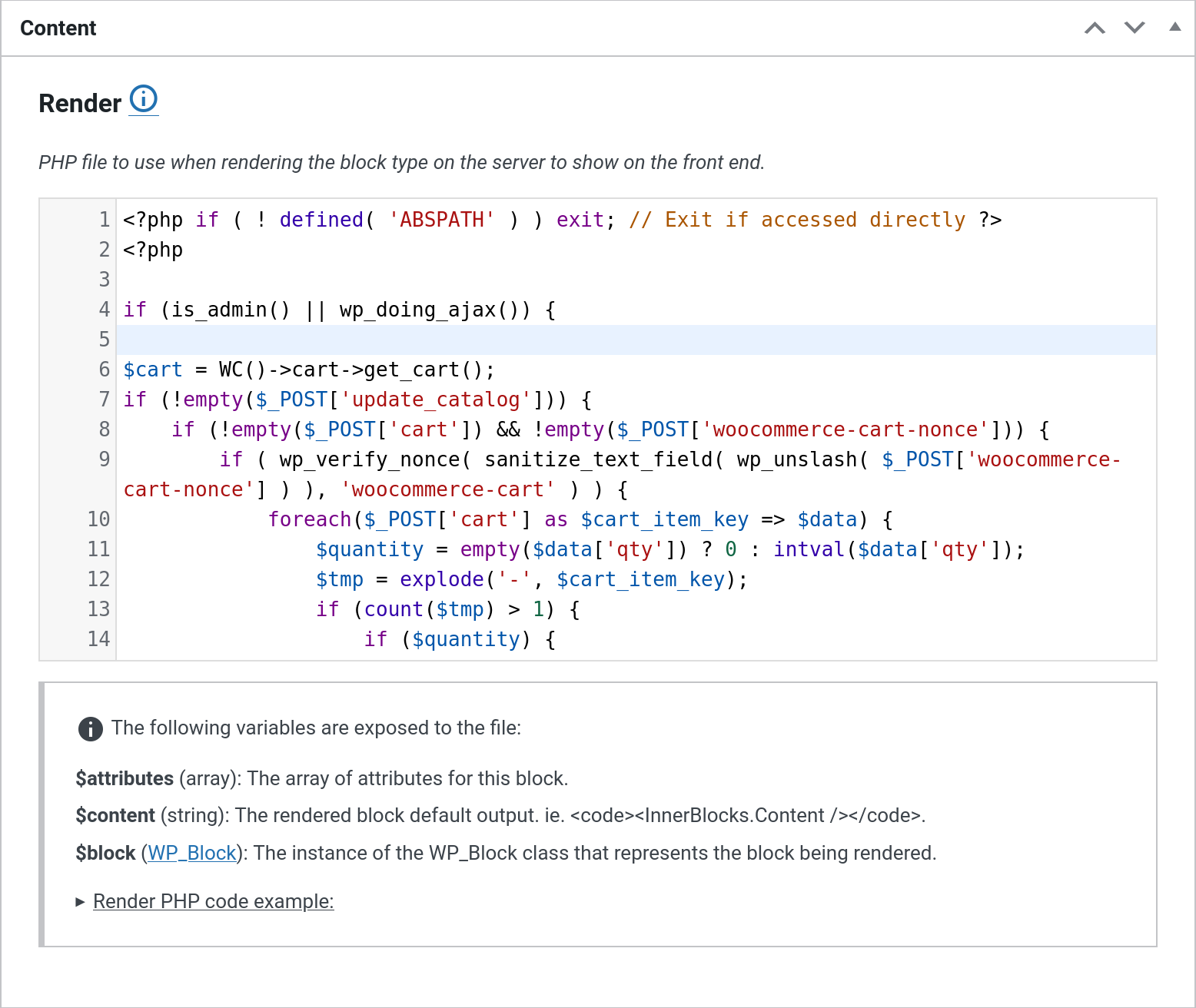Move the Content panel down
The width and height of the screenshot is (1196, 1008).
coord(1135,28)
